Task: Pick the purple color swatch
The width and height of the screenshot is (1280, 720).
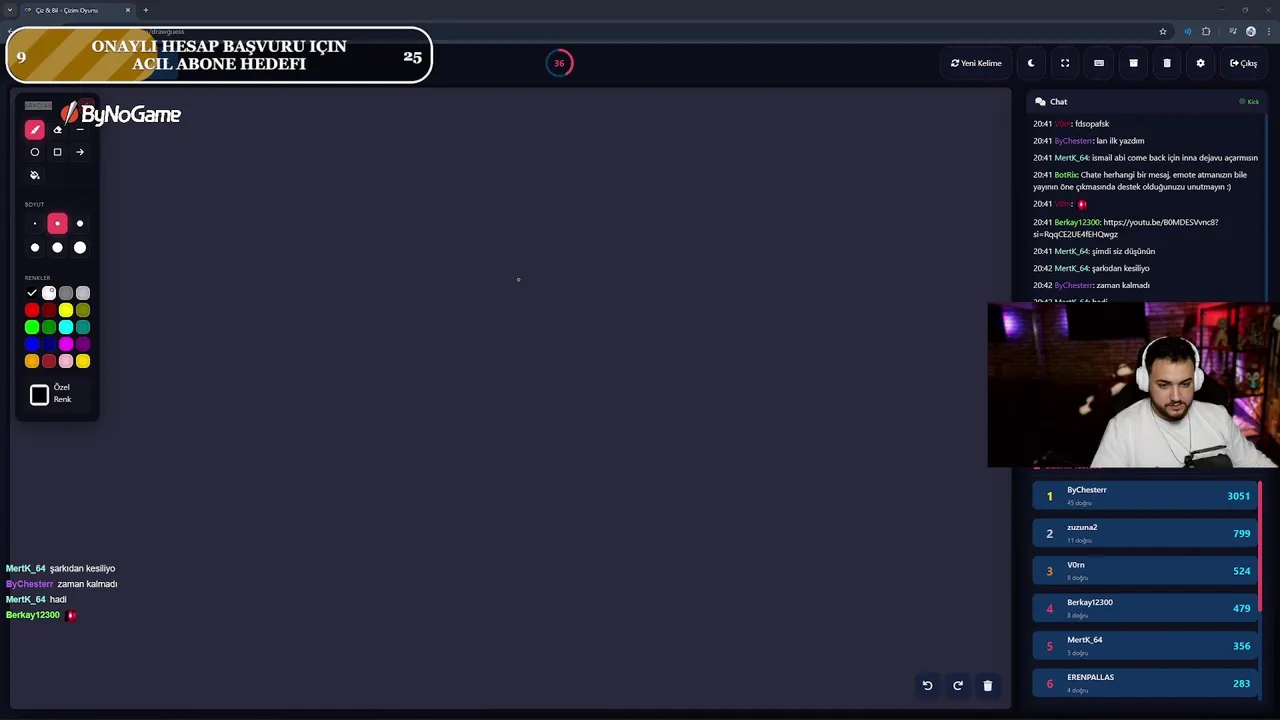Action: [83, 344]
